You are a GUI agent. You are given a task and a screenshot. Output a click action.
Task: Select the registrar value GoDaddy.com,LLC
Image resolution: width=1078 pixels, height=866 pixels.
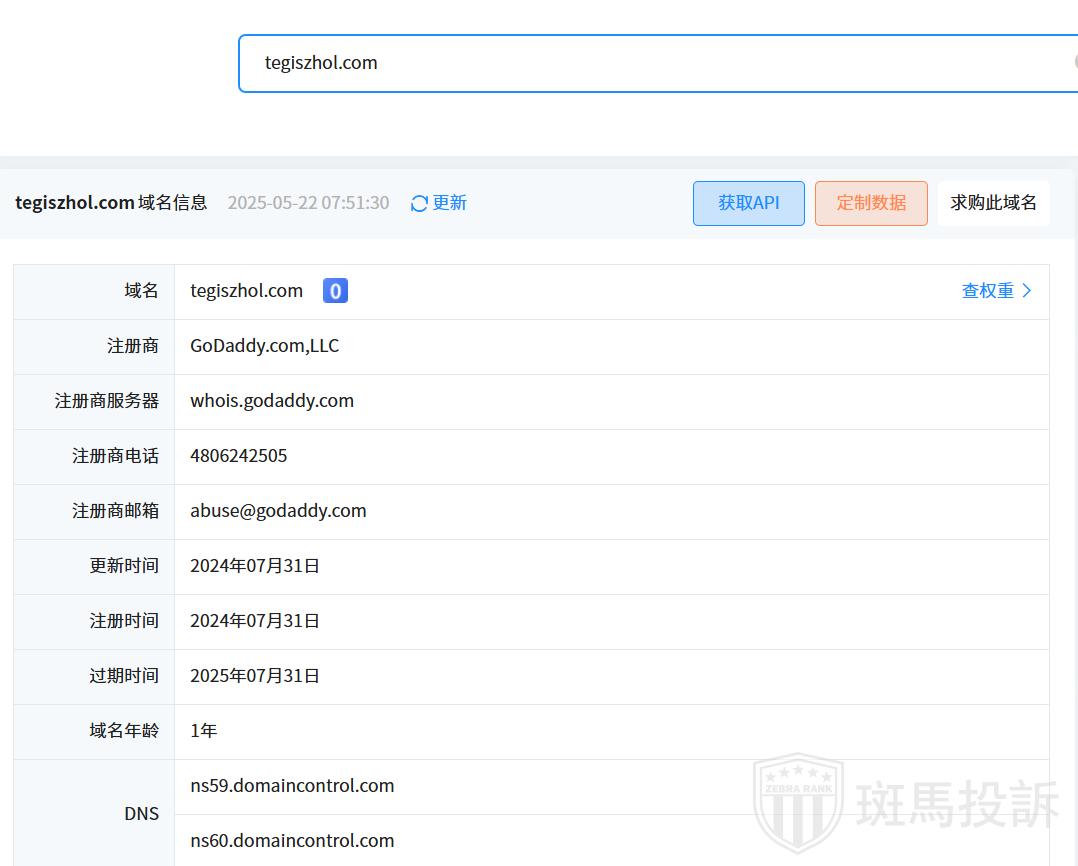(x=265, y=346)
